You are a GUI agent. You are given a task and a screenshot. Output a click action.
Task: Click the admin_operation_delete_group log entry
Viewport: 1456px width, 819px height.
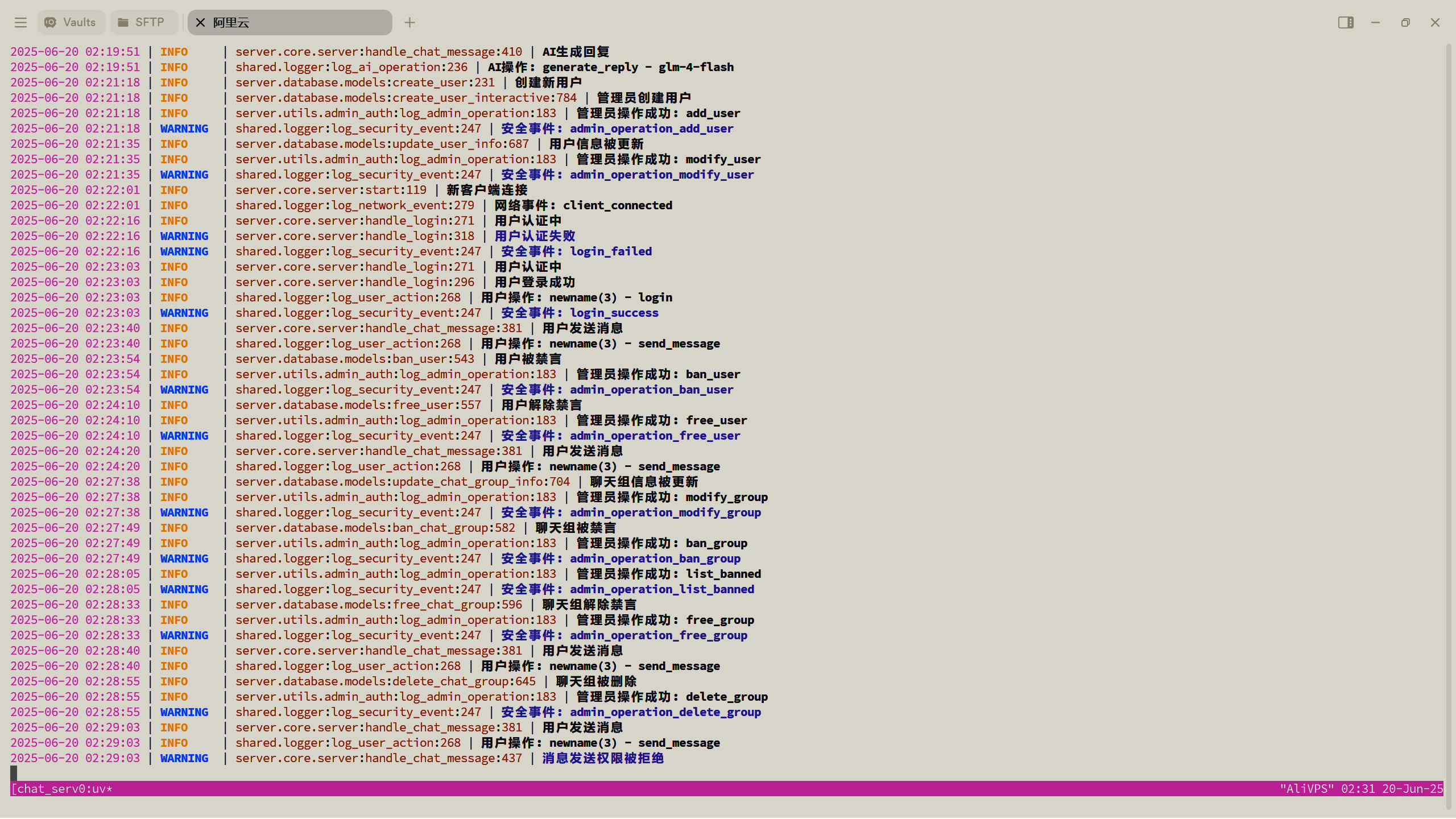pyautogui.click(x=386, y=713)
